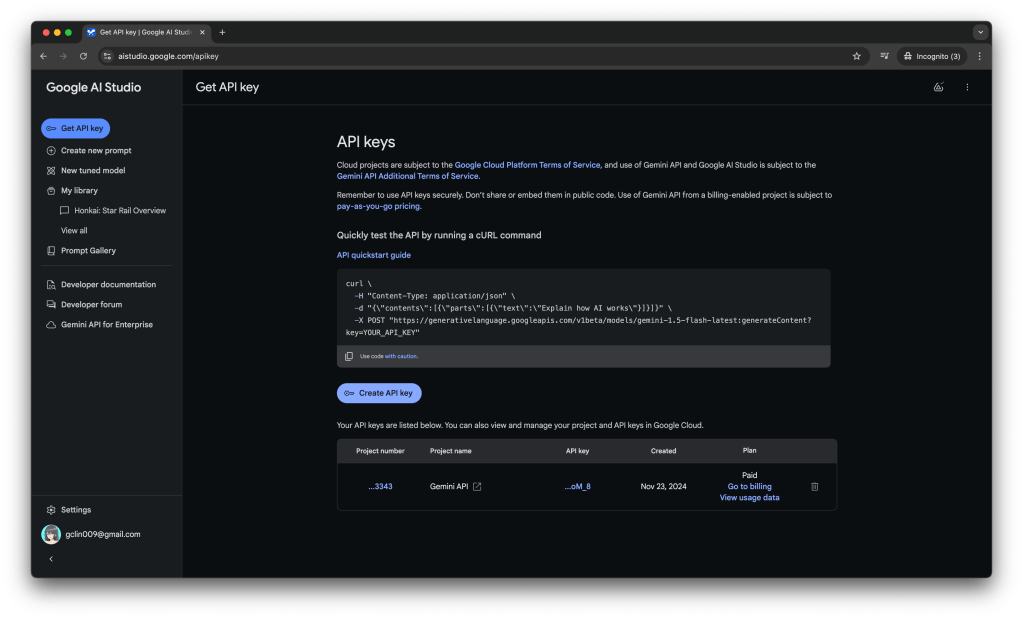This screenshot has height=619, width=1023.
Task: Follow the API quickstart guide link
Action: click(x=373, y=255)
